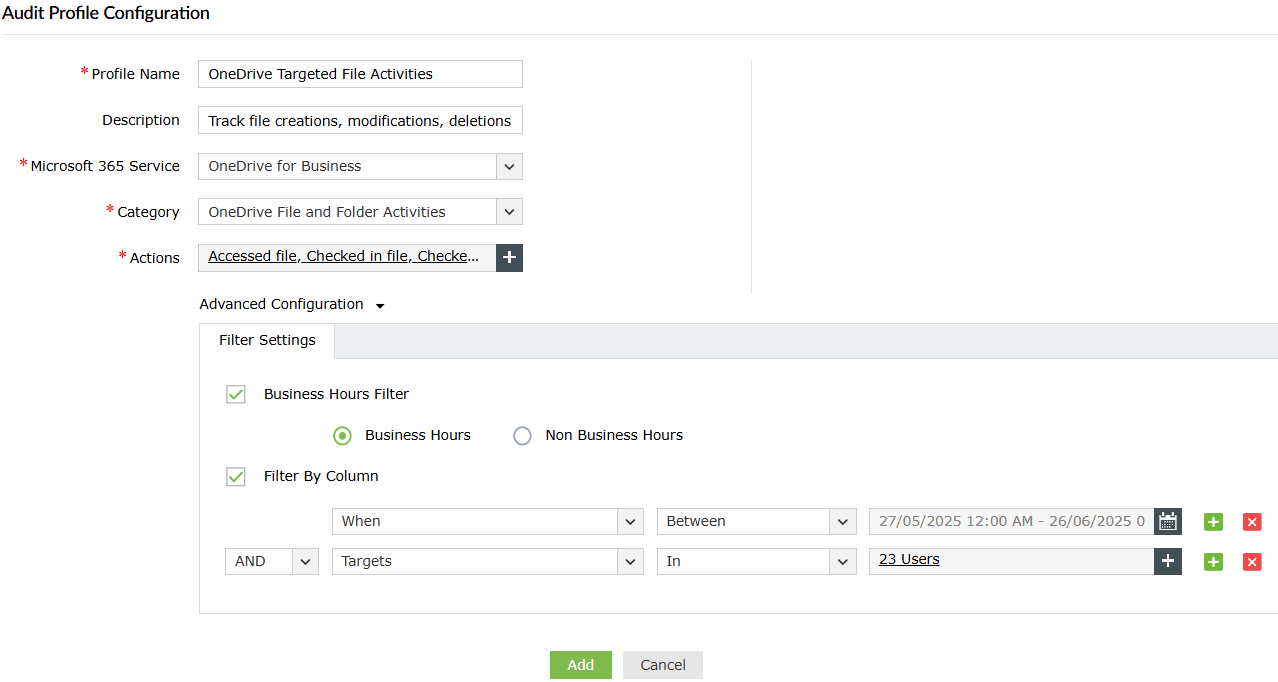Click green add icon on Targets filter row
The image size is (1278, 682).
click(x=1213, y=562)
